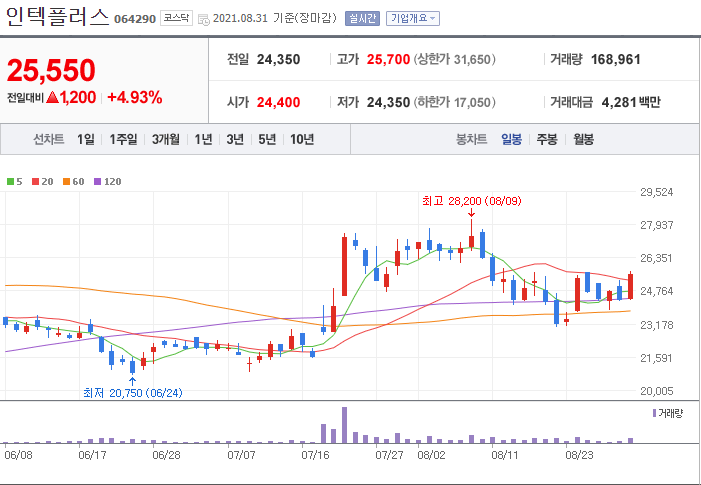Image resolution: width=701 pixels, height=485 pixels.
Task: Click the 최고 28,200 (08/09) marker
Action: coord(472,201)
